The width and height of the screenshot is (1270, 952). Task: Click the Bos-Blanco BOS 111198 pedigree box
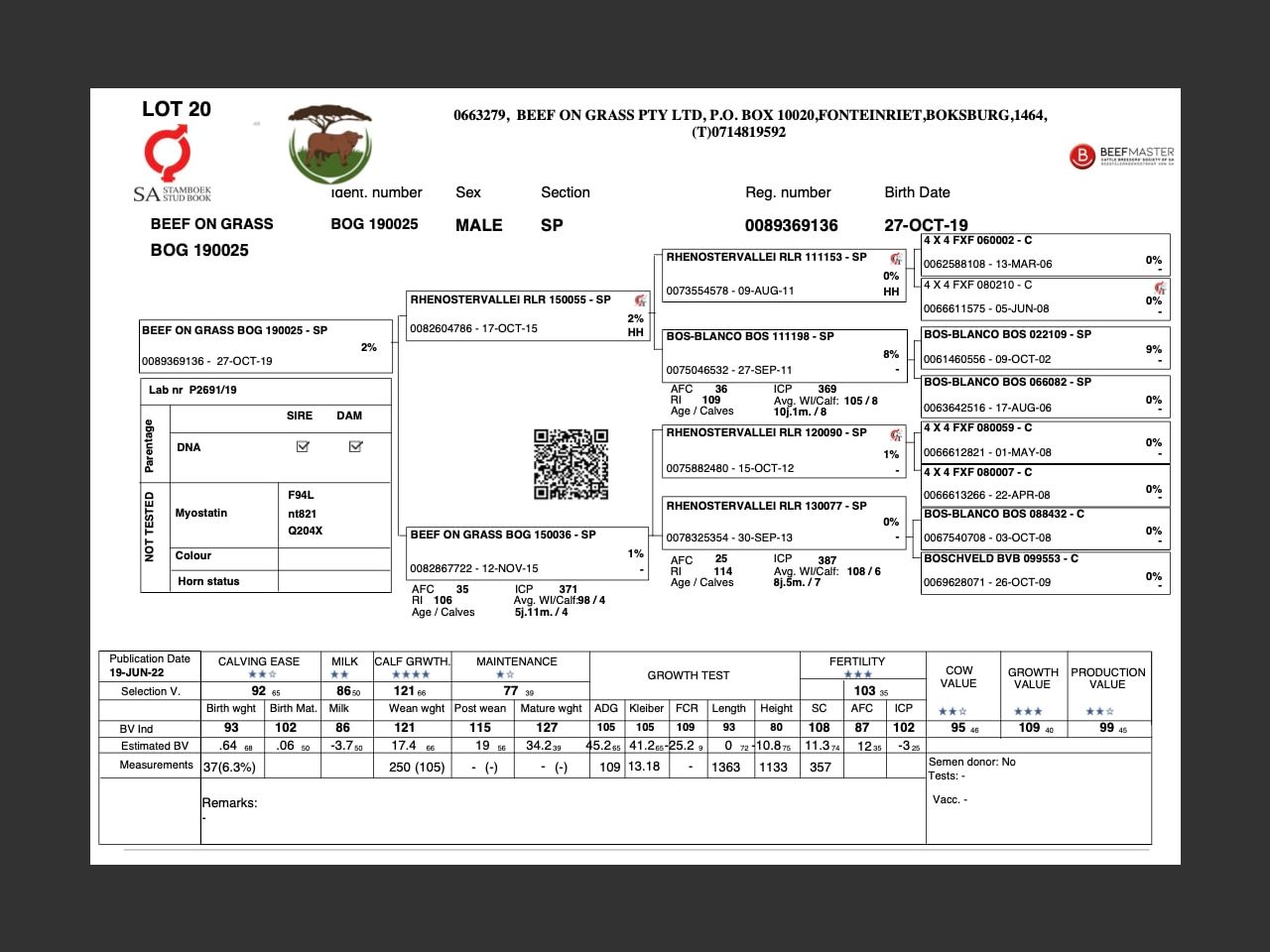pyautogui.click(x=784, y=354)
